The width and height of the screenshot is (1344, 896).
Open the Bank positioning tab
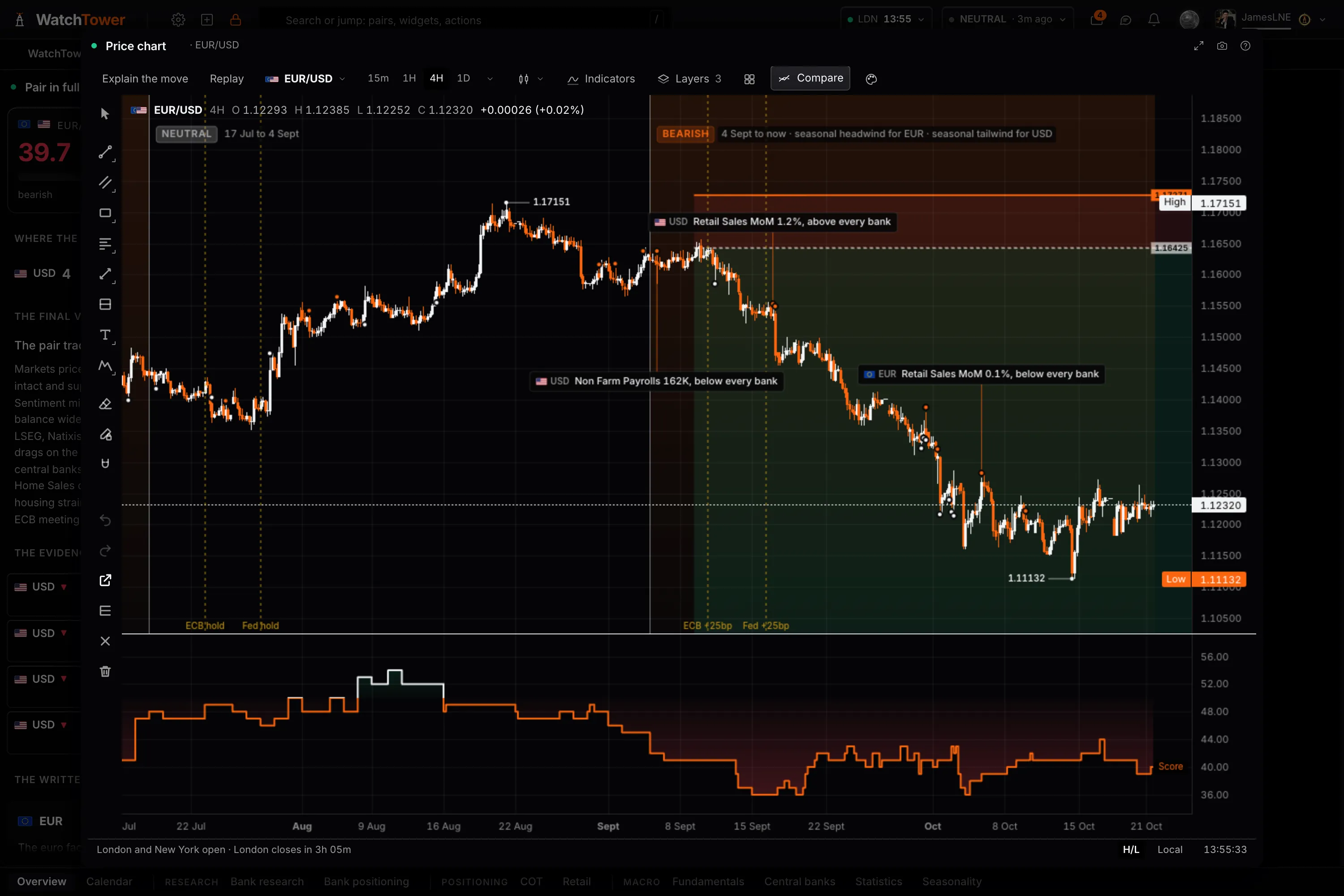pyautogui.click(x=366, y=882)
